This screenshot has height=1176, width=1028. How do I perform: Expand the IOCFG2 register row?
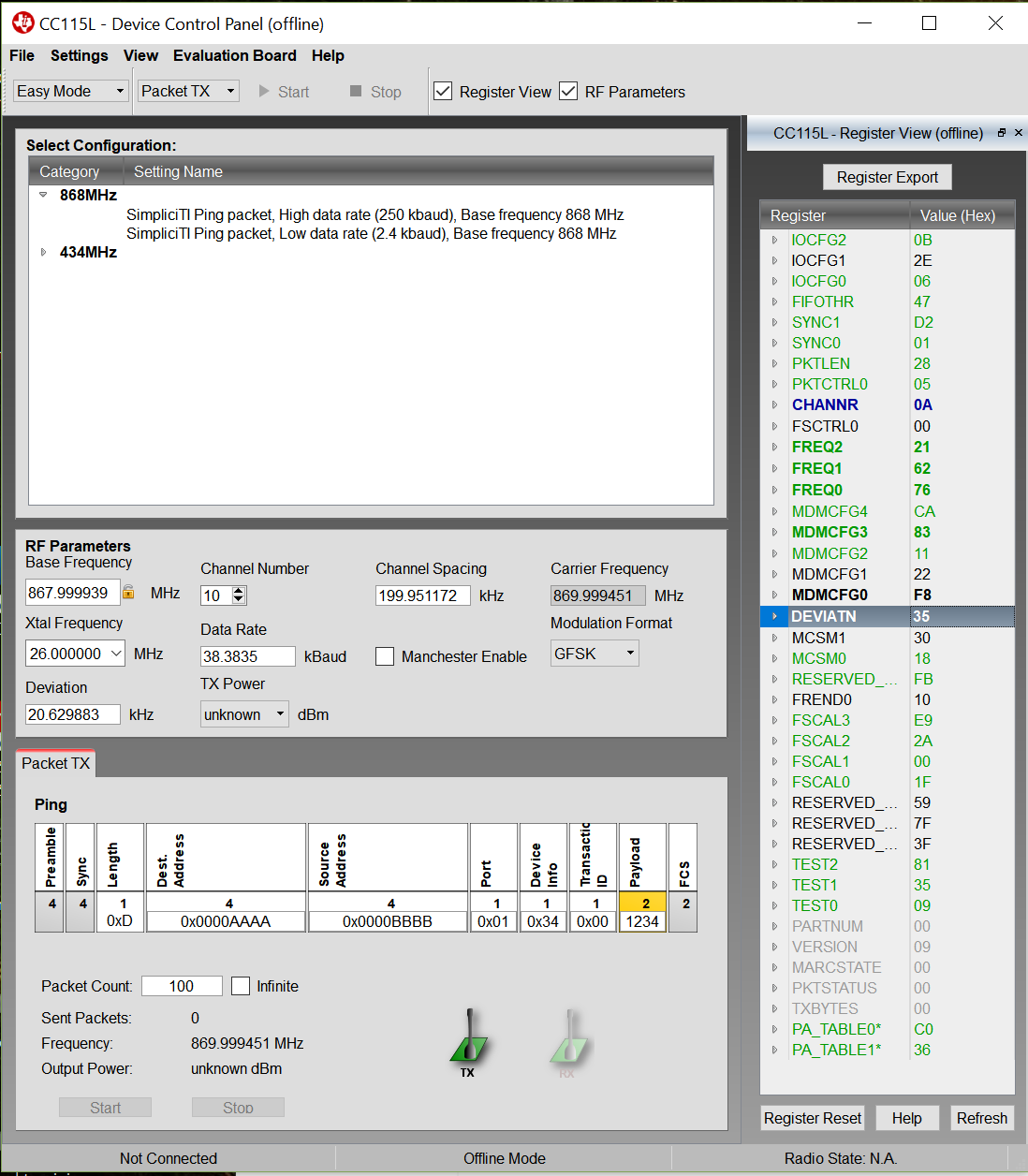[x=774, y=240]
